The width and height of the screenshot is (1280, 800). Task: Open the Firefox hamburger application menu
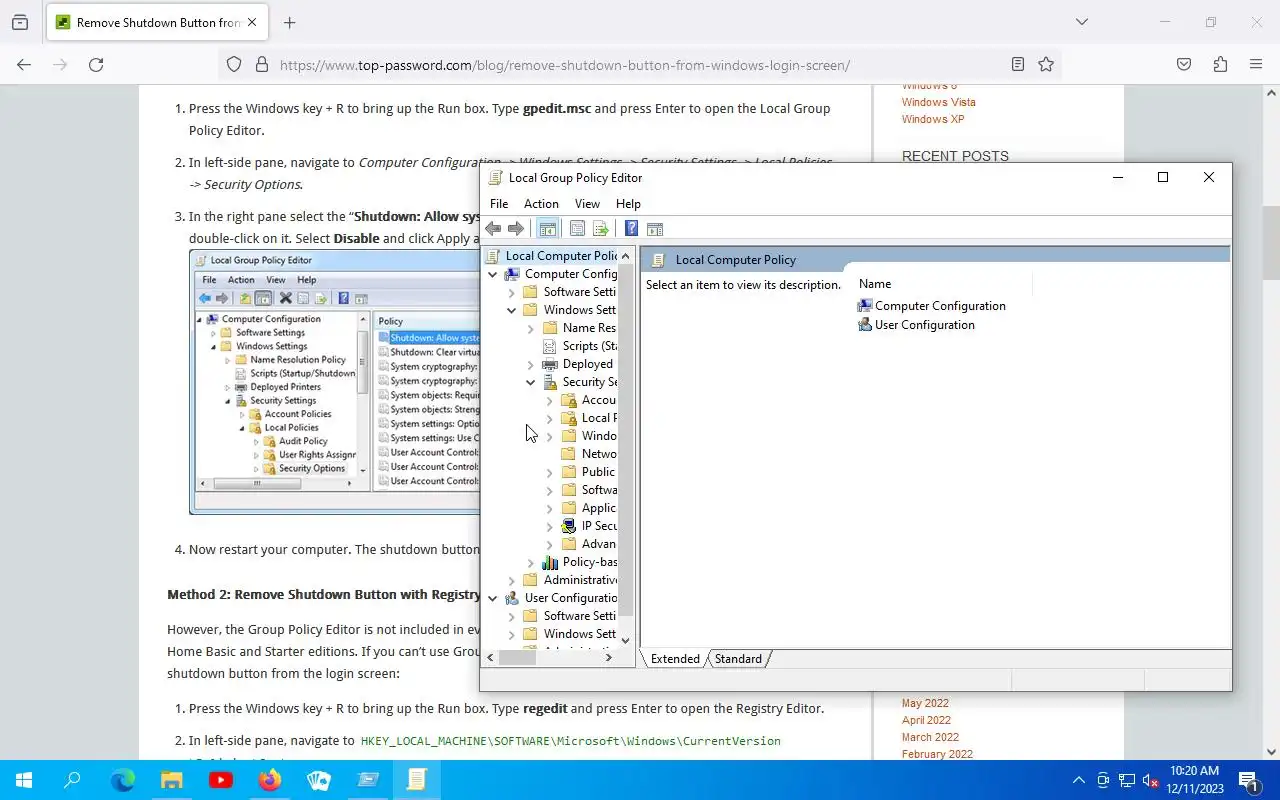coord(1256,64)
